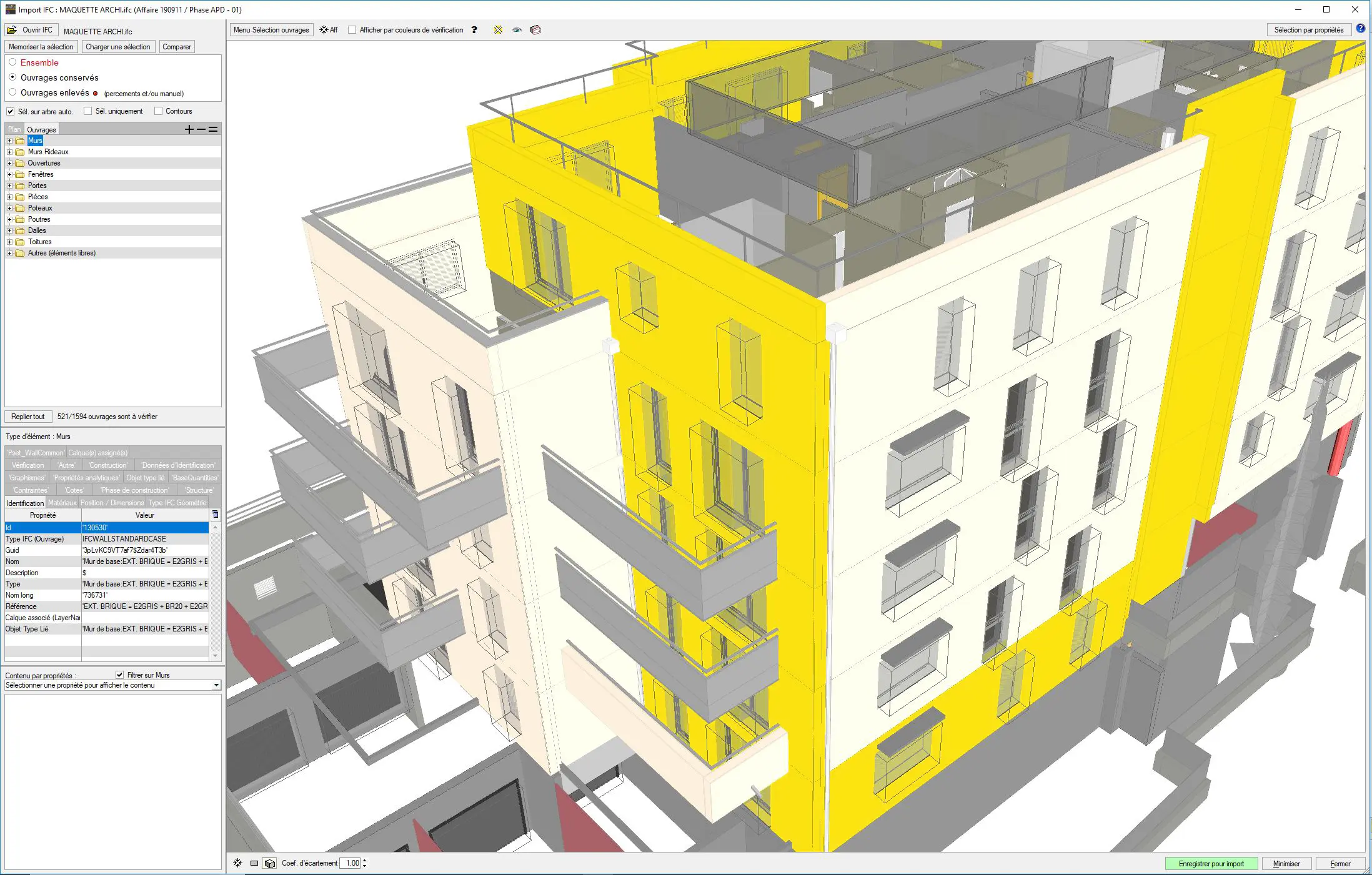Click the brick/material icon in the toolbar

pos(535,29)
